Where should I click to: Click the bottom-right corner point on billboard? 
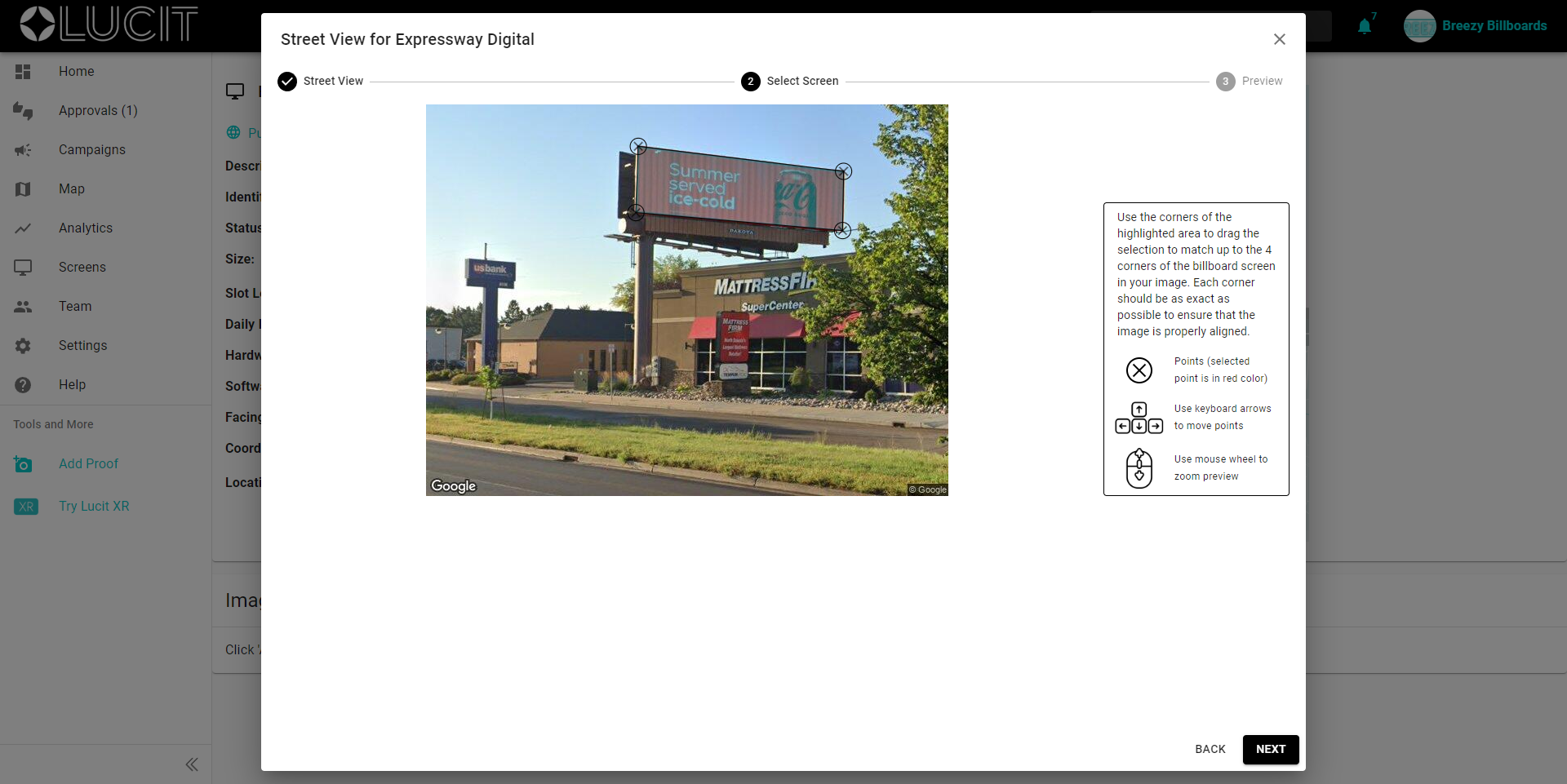pyautogui.click(x=842, y=231)
